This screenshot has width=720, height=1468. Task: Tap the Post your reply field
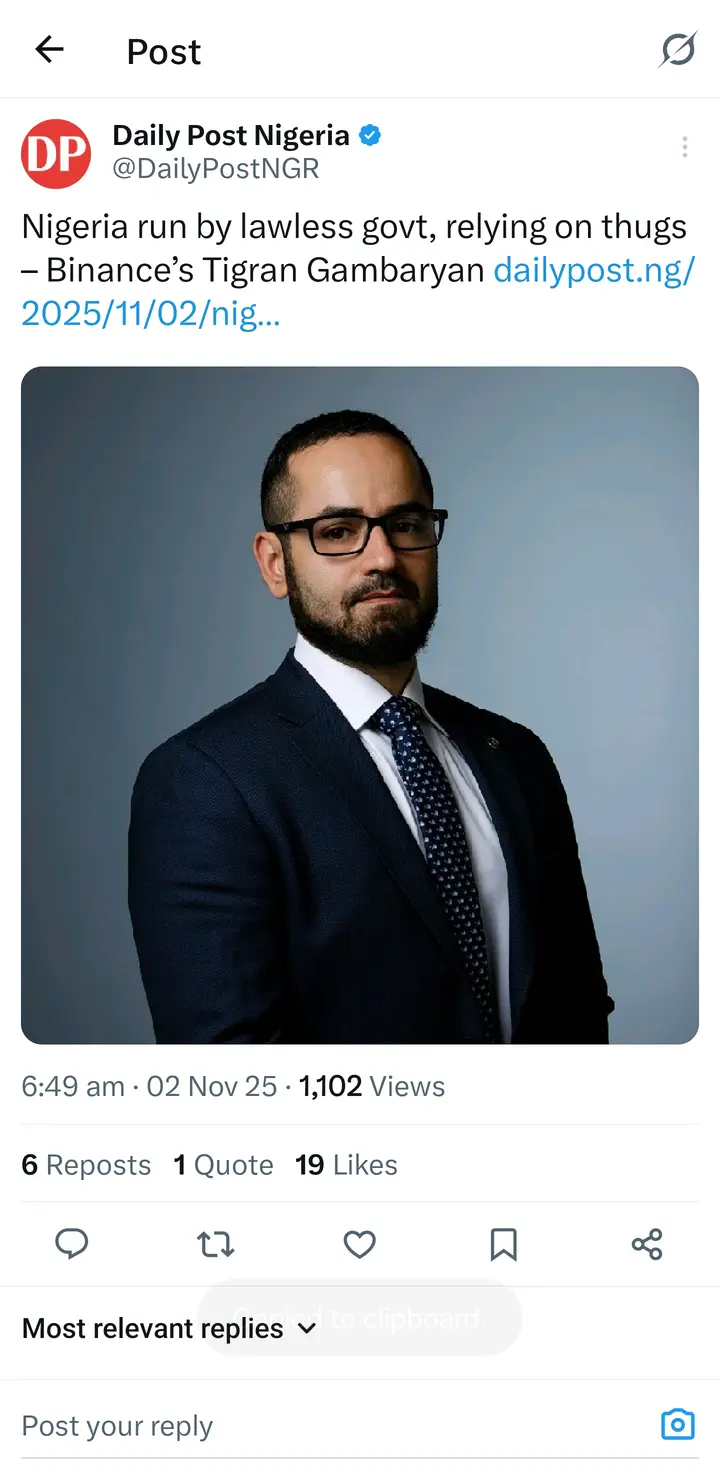[300, 1426]
